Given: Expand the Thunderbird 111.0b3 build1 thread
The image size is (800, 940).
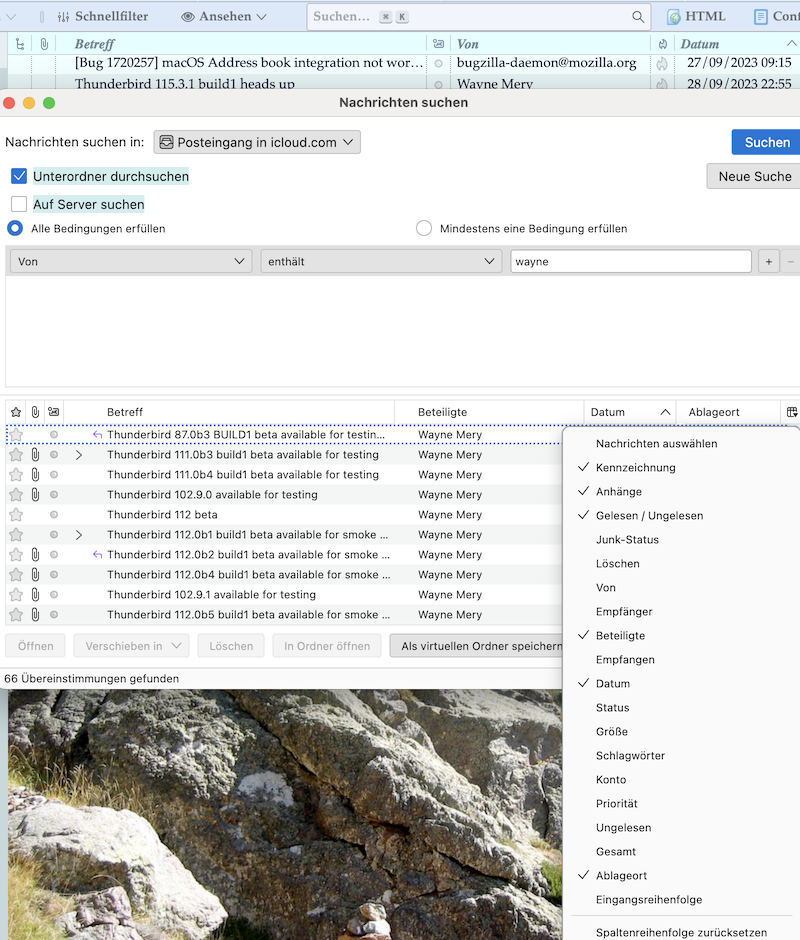Looking at the screenshot, I should pyautogui.click(x=79, y=455).
